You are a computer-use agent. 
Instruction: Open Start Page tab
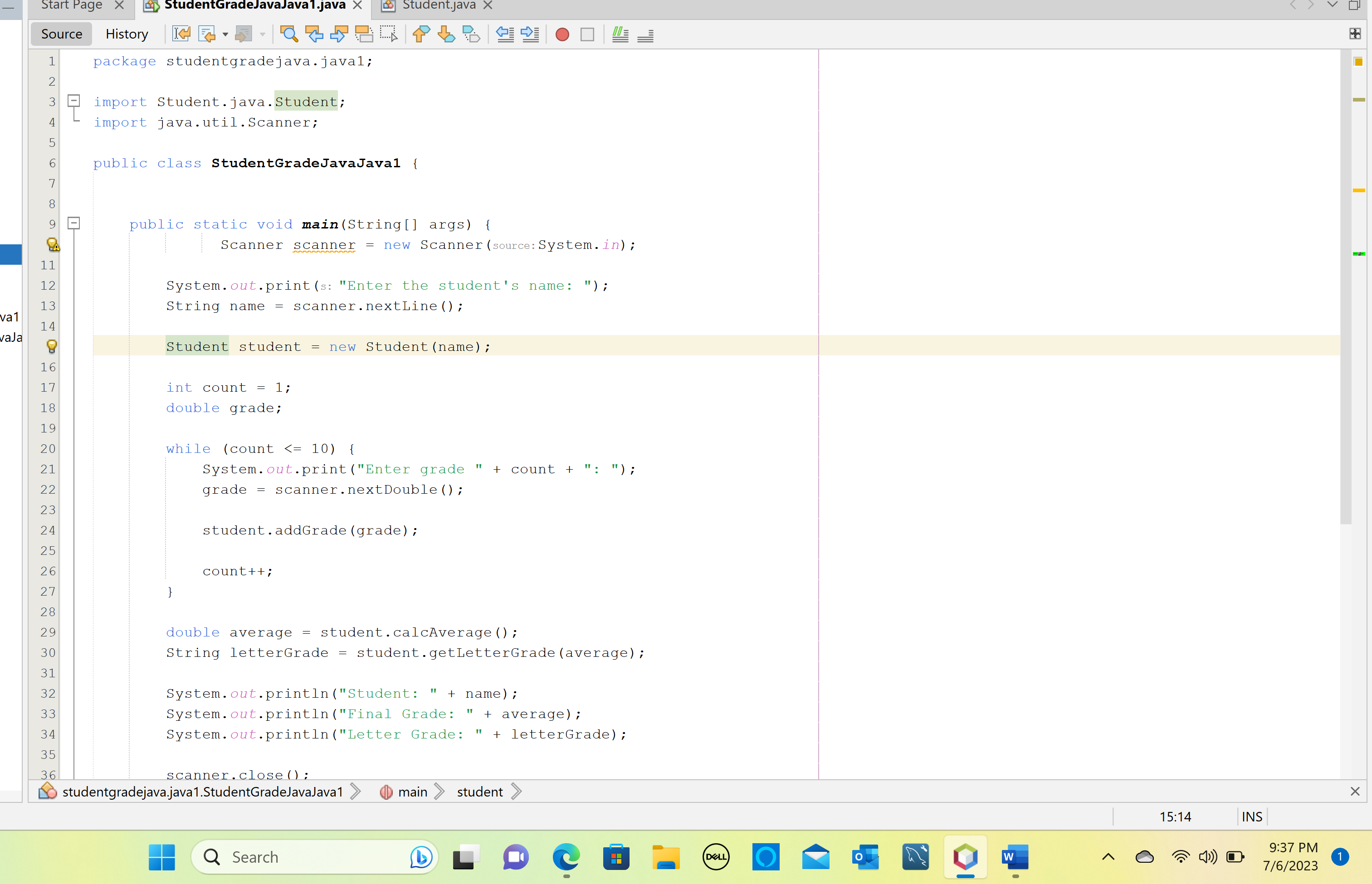pos(72,6)
